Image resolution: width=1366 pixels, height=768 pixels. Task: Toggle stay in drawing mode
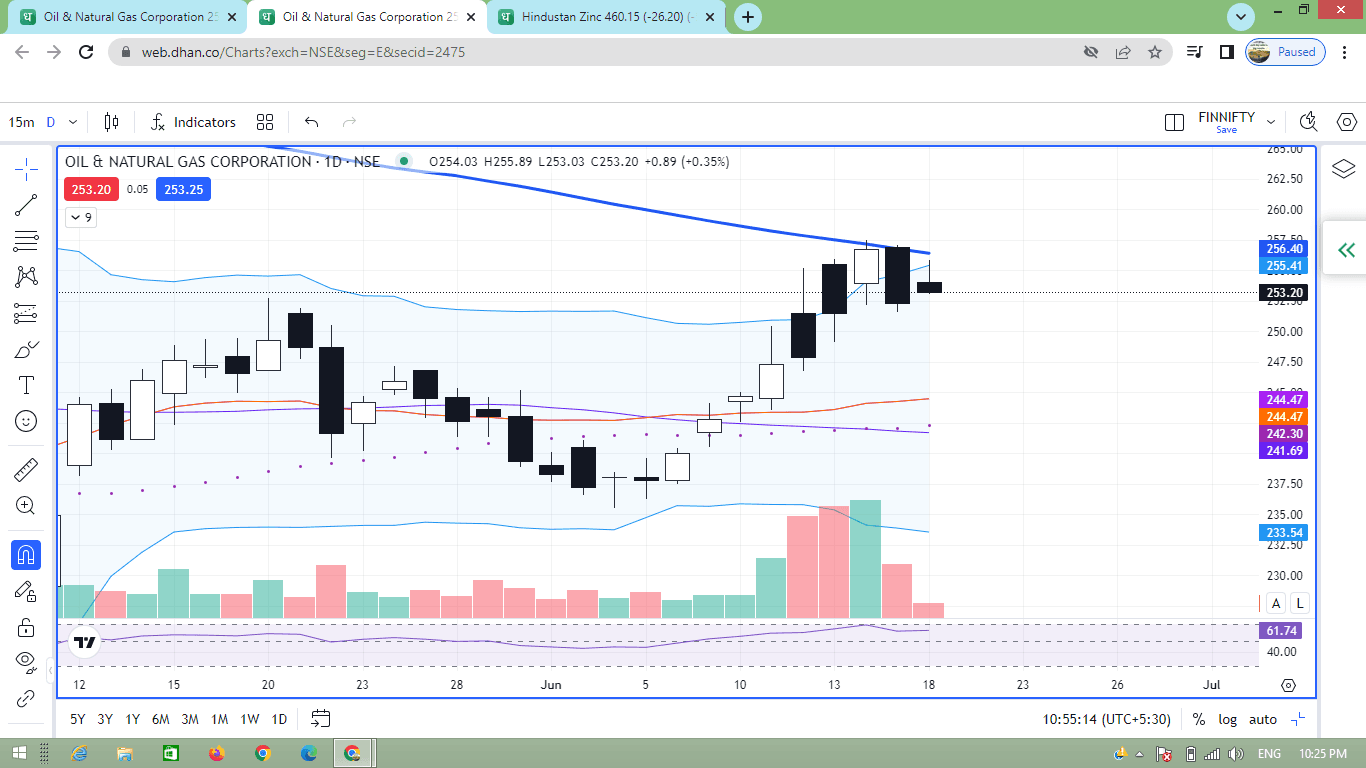(x=26, y=591)
